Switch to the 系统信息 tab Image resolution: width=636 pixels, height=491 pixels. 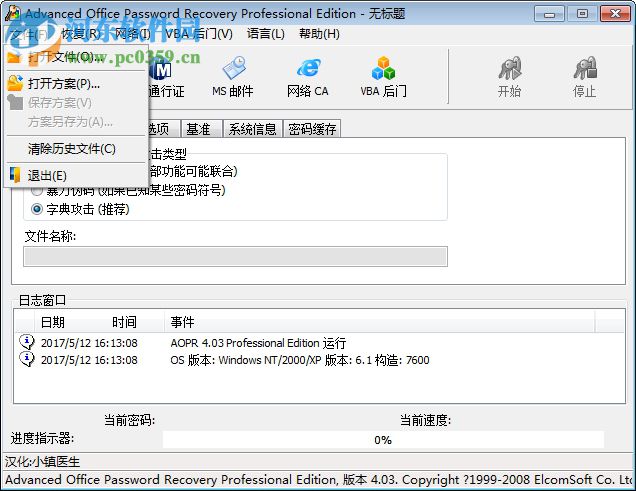(252, 129)
